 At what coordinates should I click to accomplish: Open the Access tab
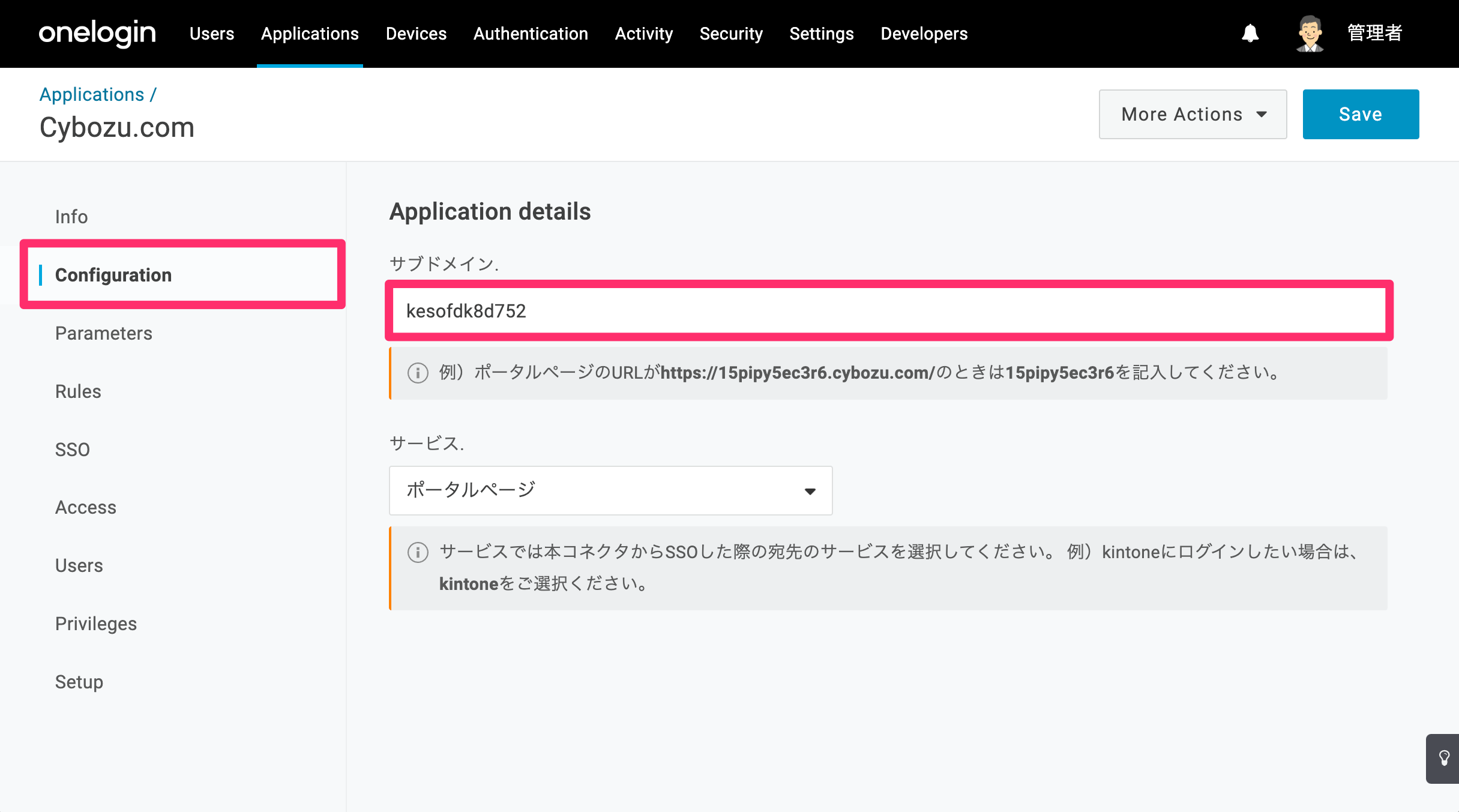pos(86,508)
